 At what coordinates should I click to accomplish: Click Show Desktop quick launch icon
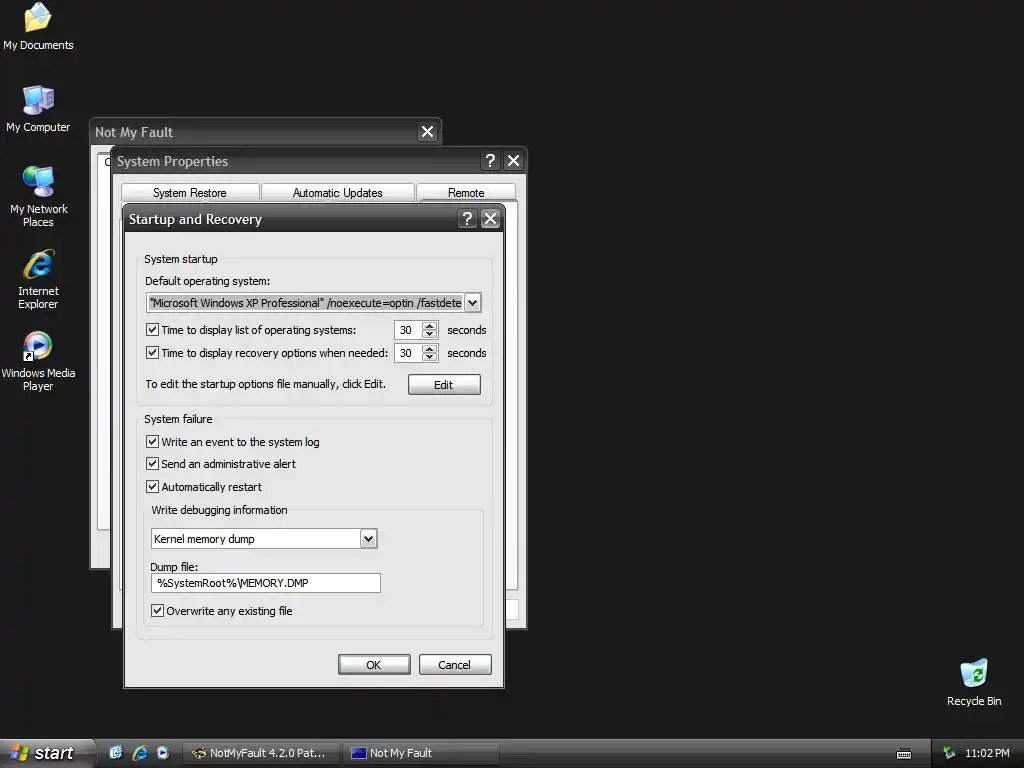click(x=116, y=753)
